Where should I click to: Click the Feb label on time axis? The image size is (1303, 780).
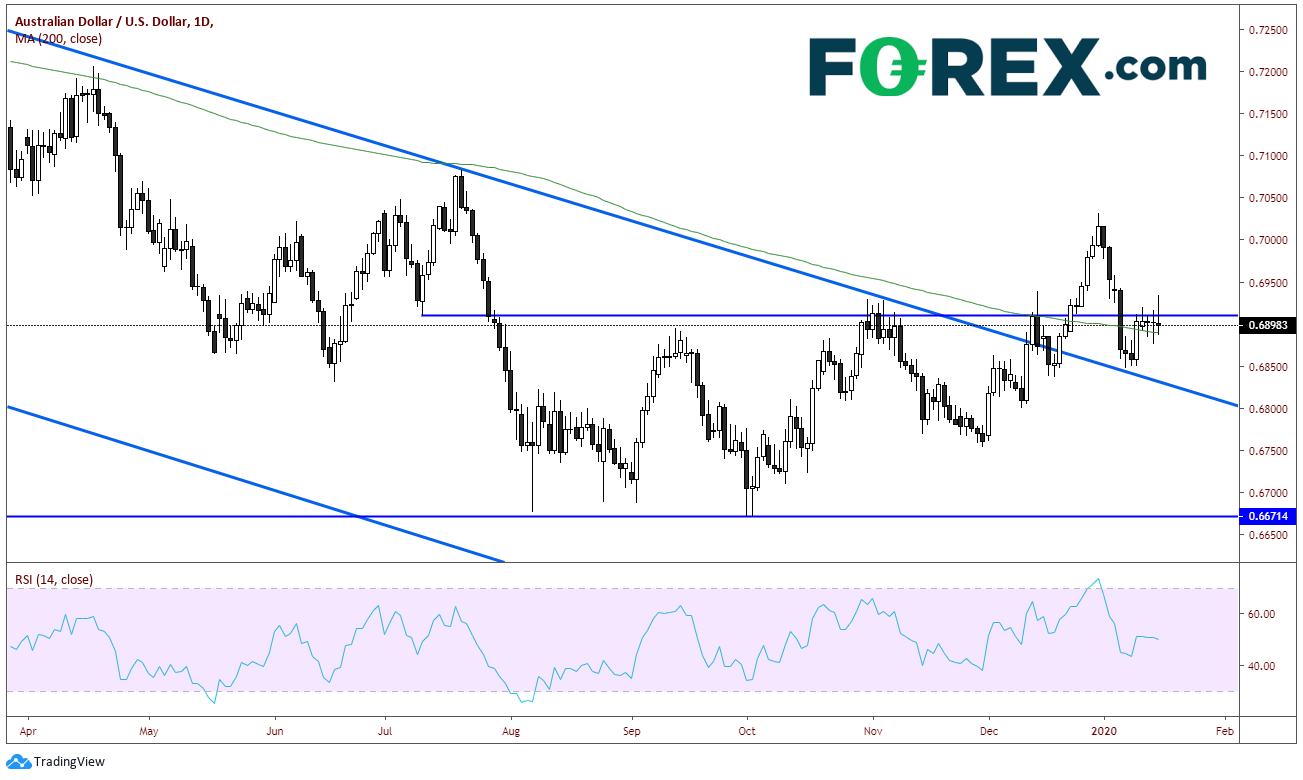tap(1224, 732)
